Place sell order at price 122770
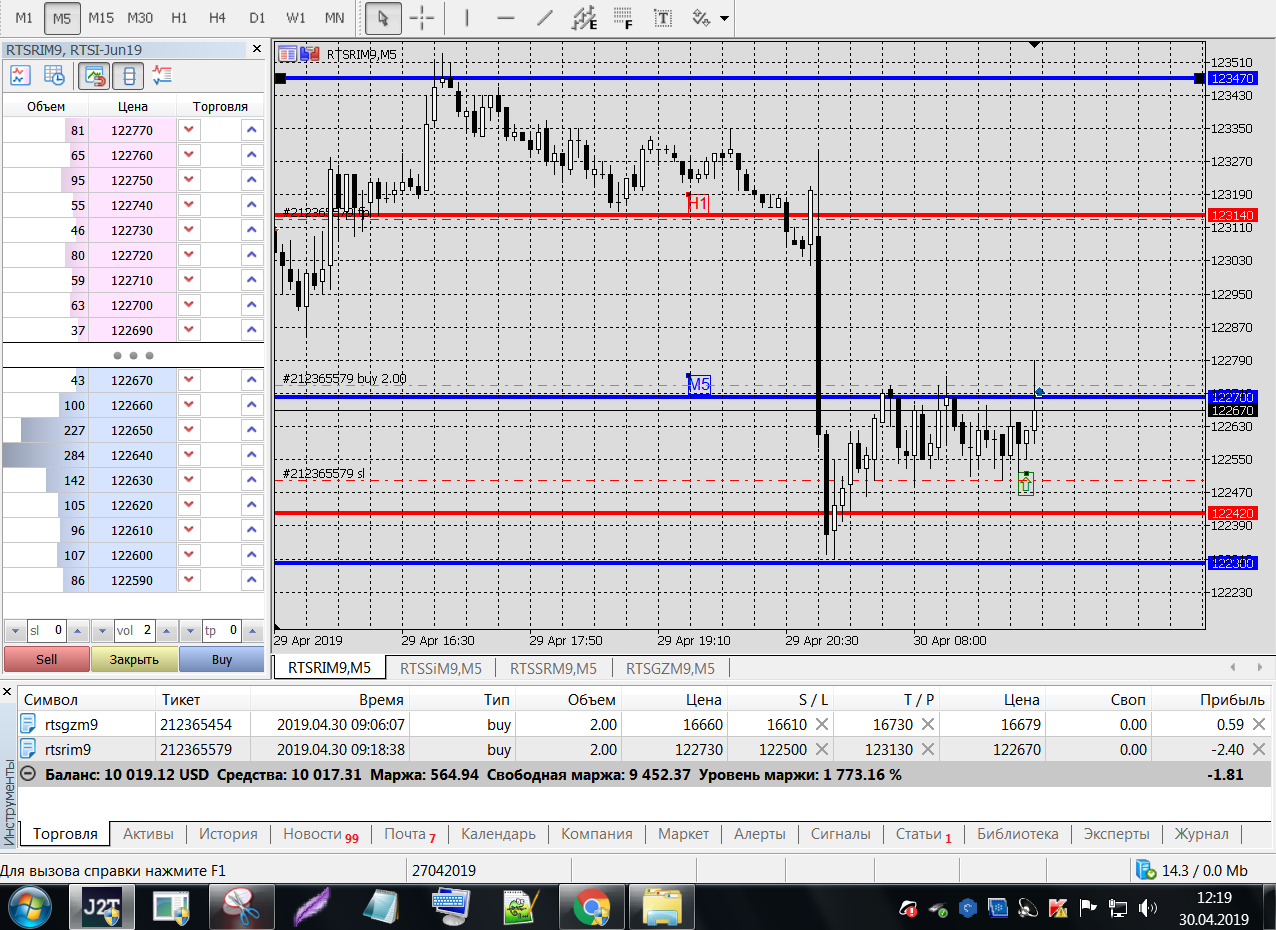 (x=189, y=130)
